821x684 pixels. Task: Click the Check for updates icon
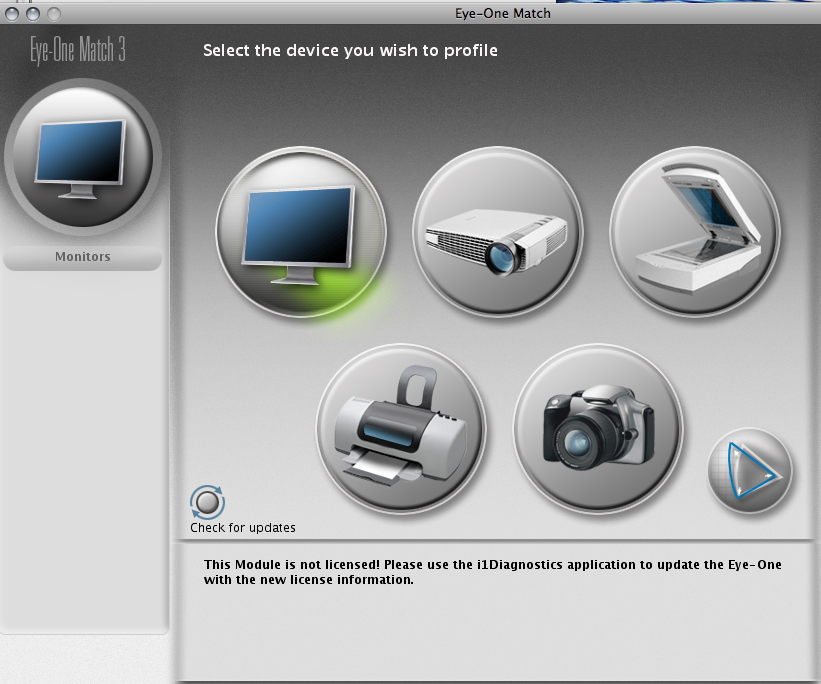pos(207,502)
